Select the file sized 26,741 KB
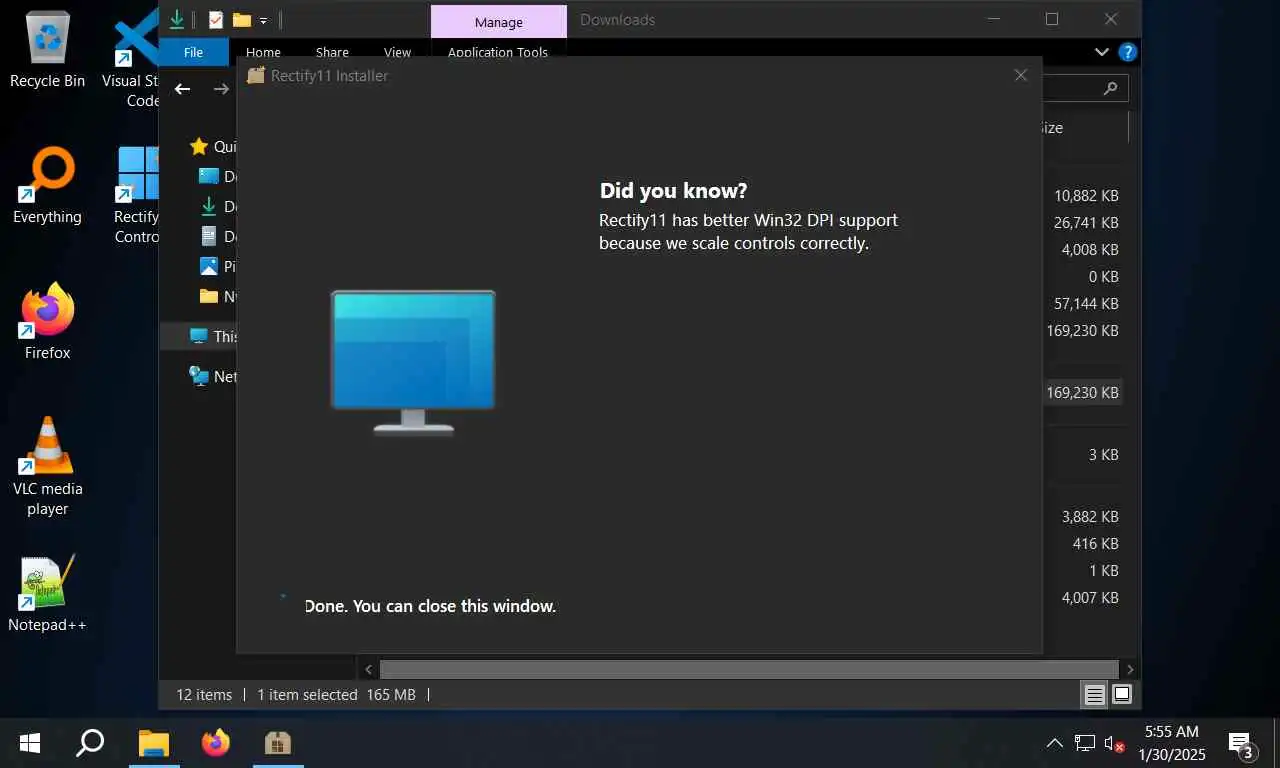Screen dimensions: 1280x768 pos(1085,223)
